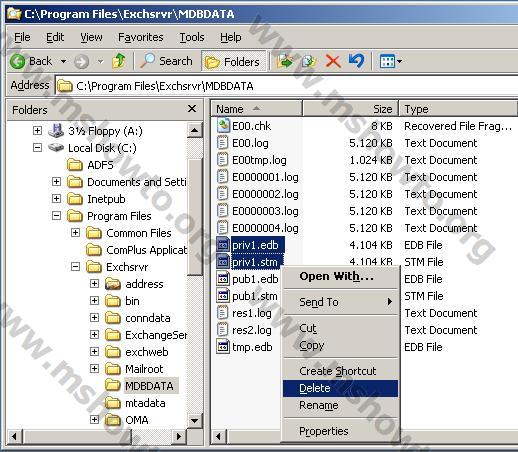Select the E00.log file icon
The width and height of the screenshot is (518, 452).
223,143
